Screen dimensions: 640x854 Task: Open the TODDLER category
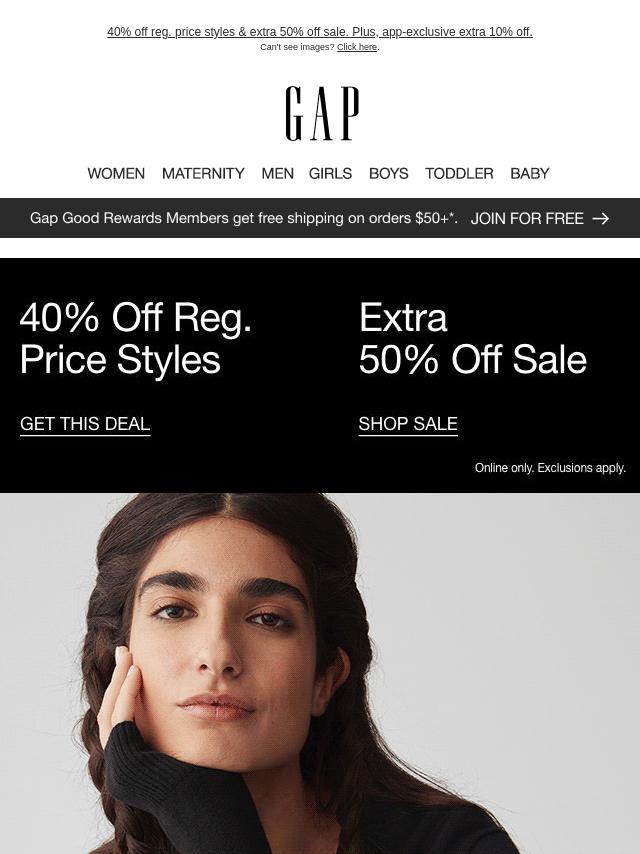point(459,173)
